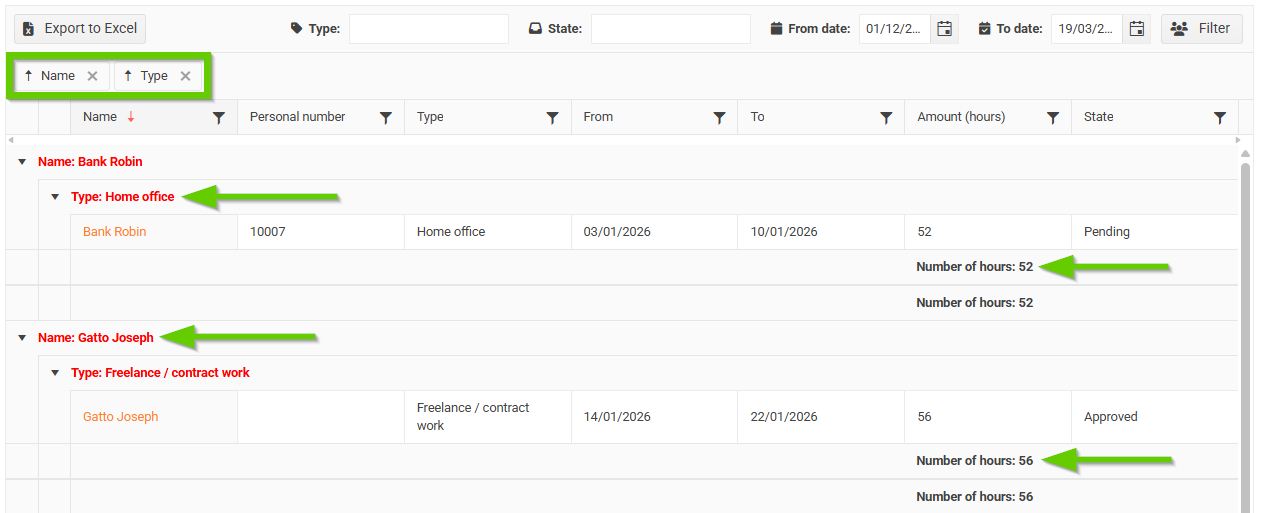Open filter menu for Type column
The image size is (1262, 513).
[x=553, y=118]
